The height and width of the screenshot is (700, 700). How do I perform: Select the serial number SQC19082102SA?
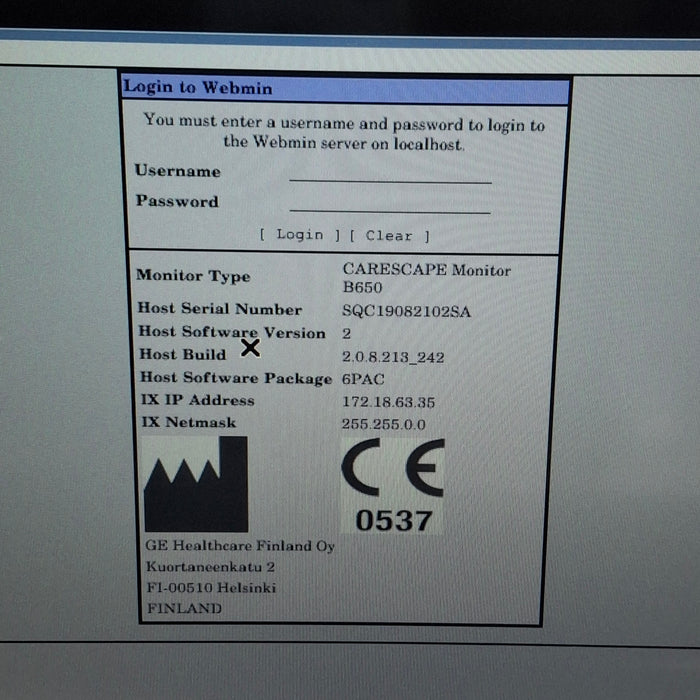(x=405, y=311)
